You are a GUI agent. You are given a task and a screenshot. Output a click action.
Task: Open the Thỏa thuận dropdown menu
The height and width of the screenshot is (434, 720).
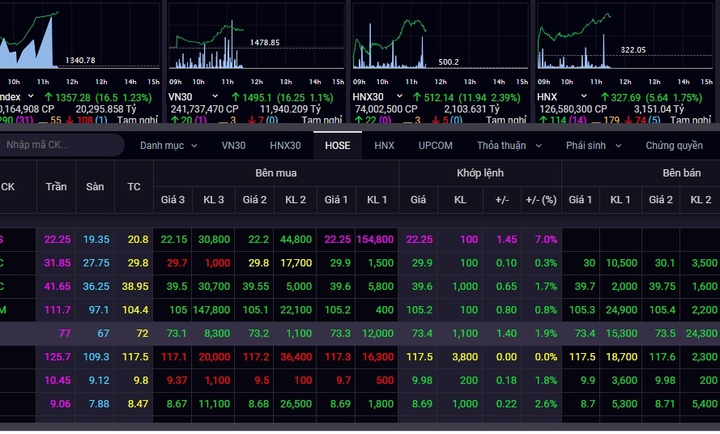coord(510,145)
